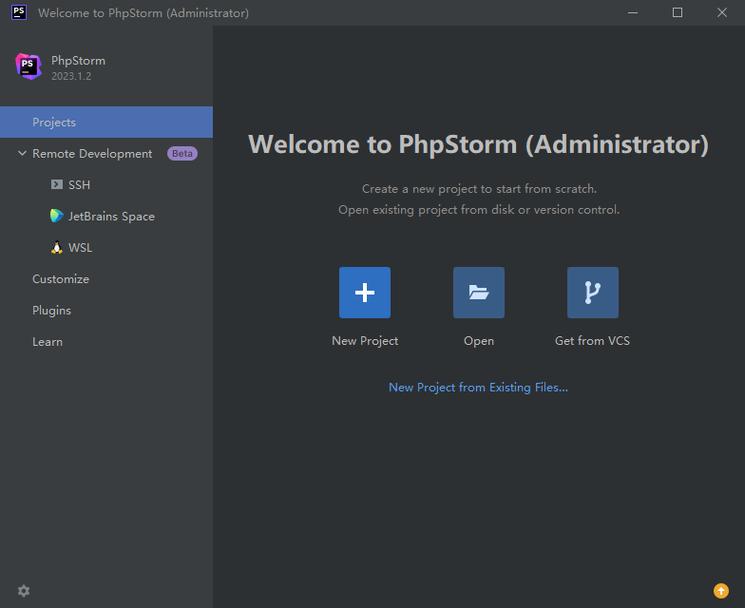The width and height of the screenshot is (745, 608).
Task: Click the Beta badge next to Remote Development
Action: [x=182, y=153]
